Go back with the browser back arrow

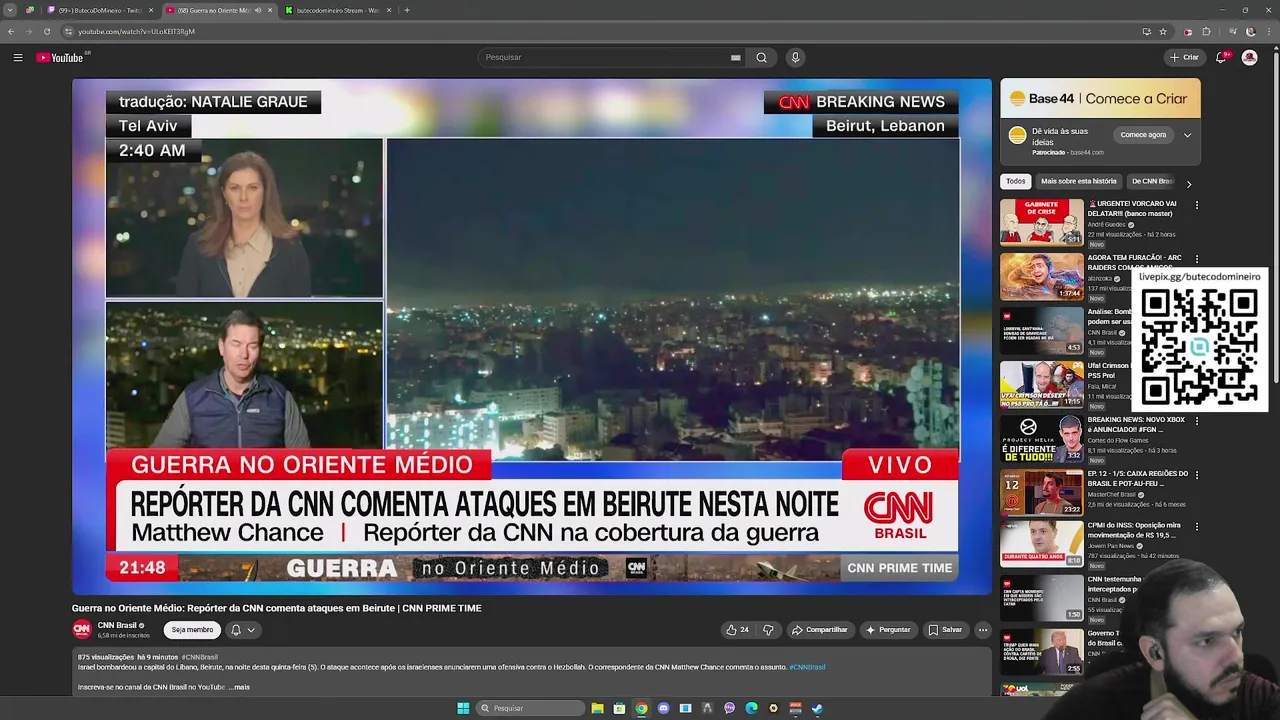point(11,31)
